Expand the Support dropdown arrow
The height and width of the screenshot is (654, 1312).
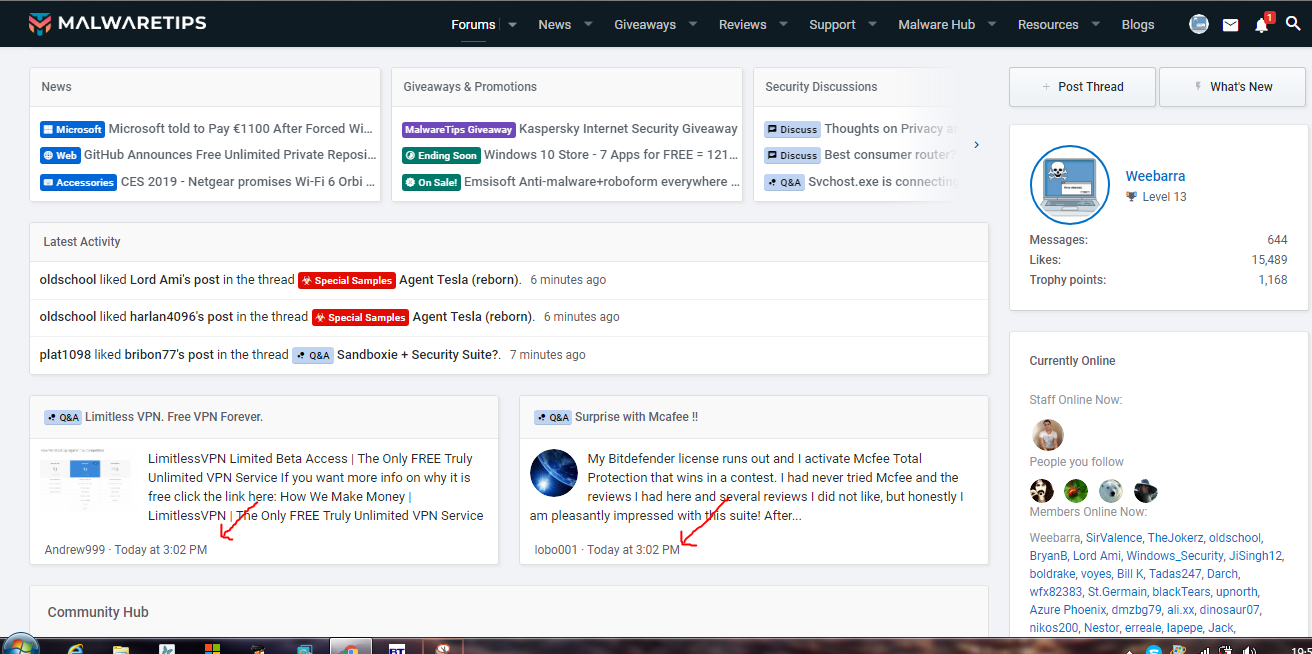pyautogui.click(x=872, y=24)
